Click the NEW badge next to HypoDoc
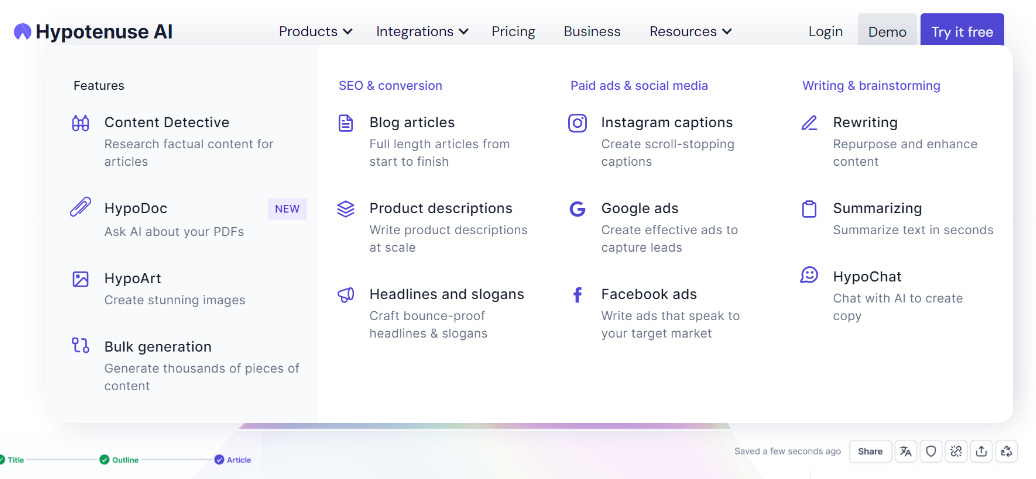Viewport: 1036px width, 479px height. (x=287, y=209)
